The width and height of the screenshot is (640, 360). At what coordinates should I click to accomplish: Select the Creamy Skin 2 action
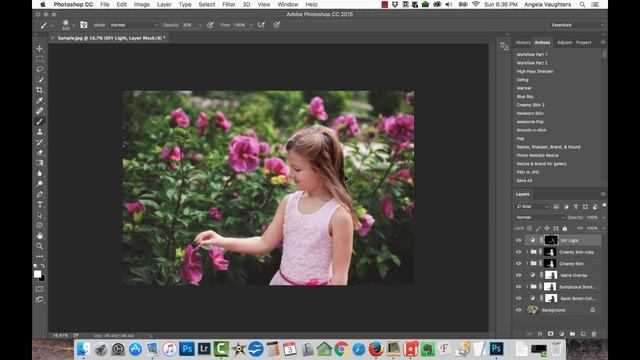click(530, 105)
